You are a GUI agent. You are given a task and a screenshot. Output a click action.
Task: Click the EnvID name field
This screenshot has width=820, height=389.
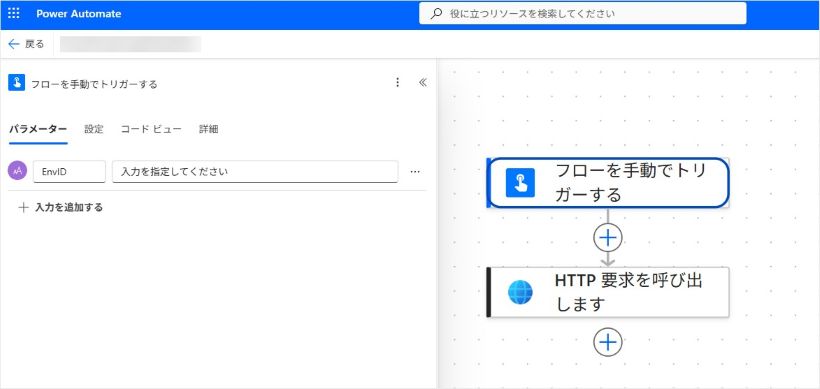[x=70, y=171]
